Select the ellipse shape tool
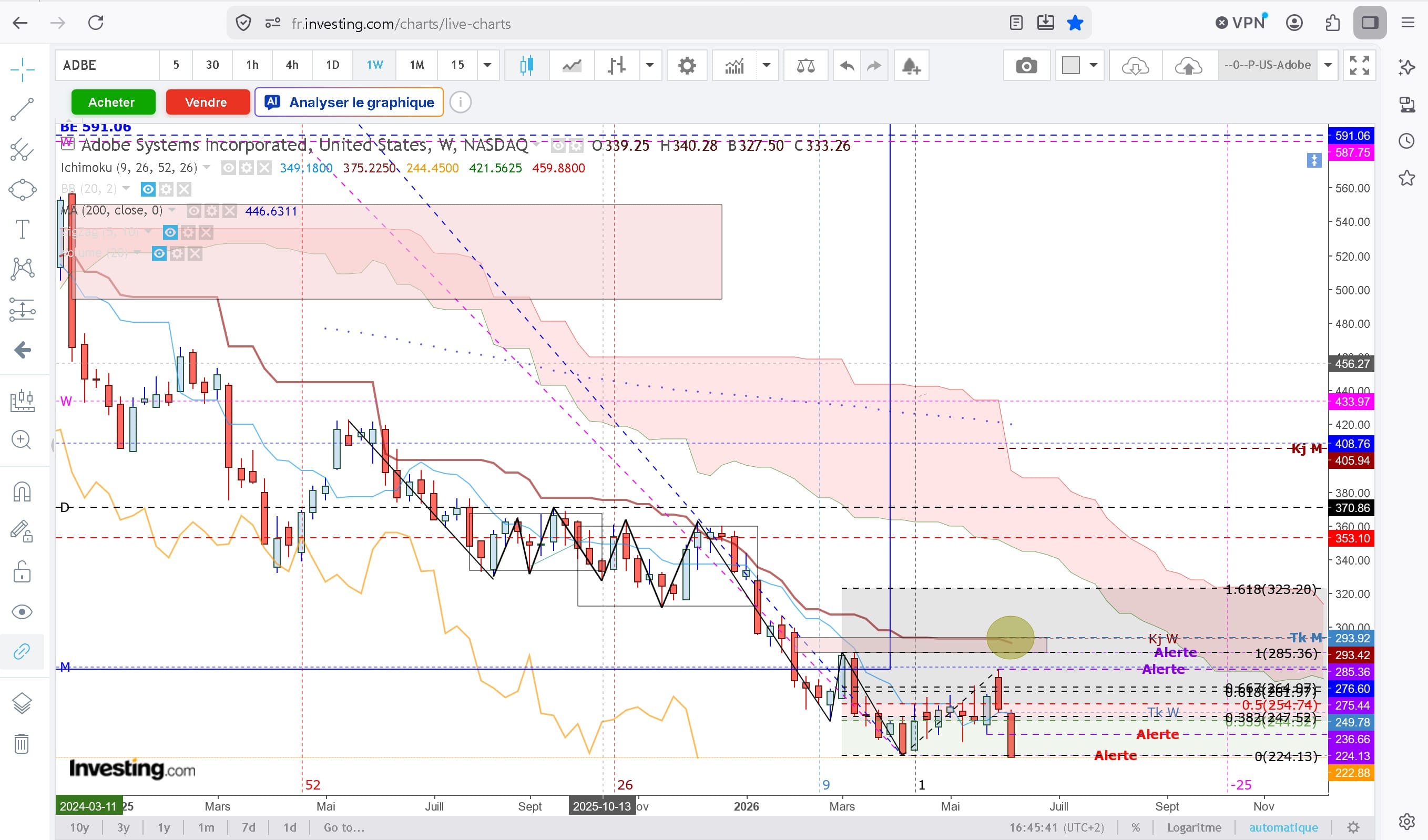The width and height of the screenshot is (1428, 840). click(22, 189)
